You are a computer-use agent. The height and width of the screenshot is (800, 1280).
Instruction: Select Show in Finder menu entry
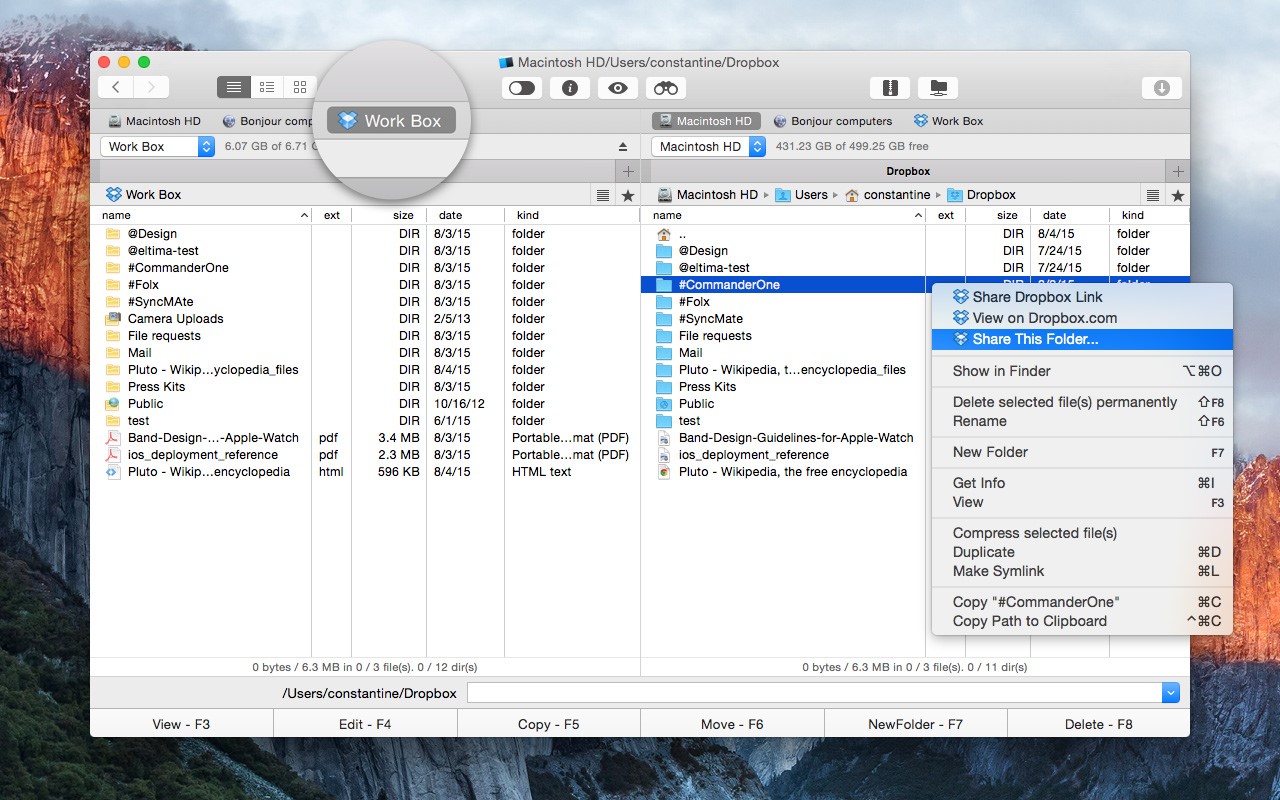(1001, 371)
